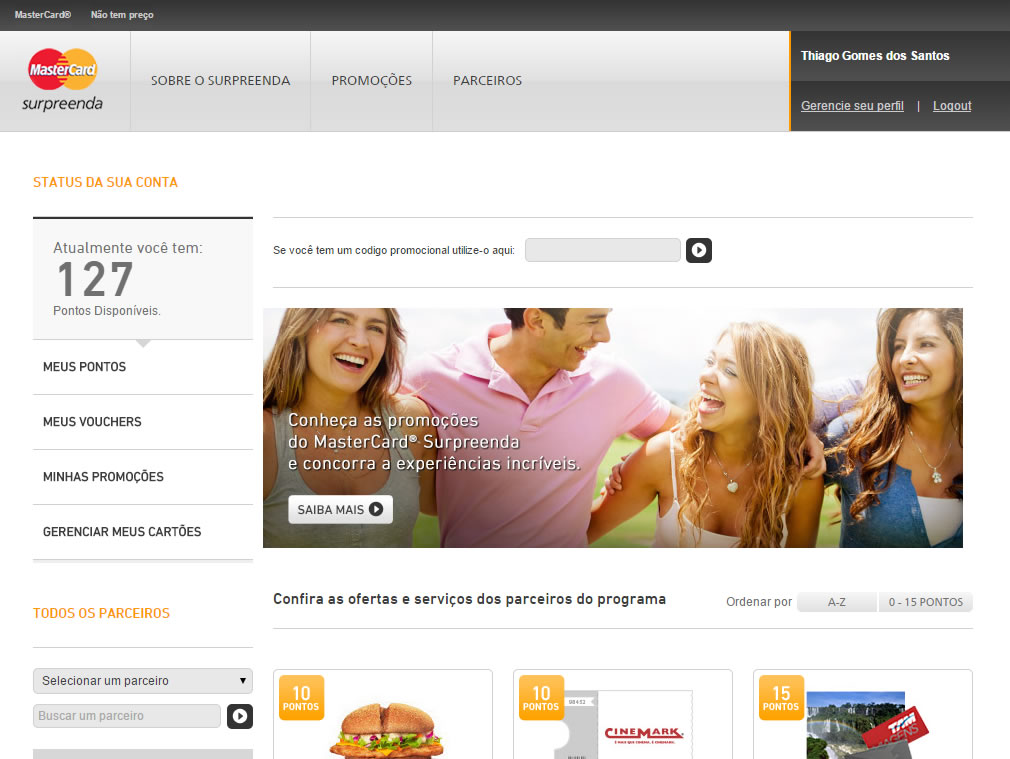Screen dimensions: 1010x759
Task: Click the MasterCard Surpreenda logo
Action: click(62, 80)
